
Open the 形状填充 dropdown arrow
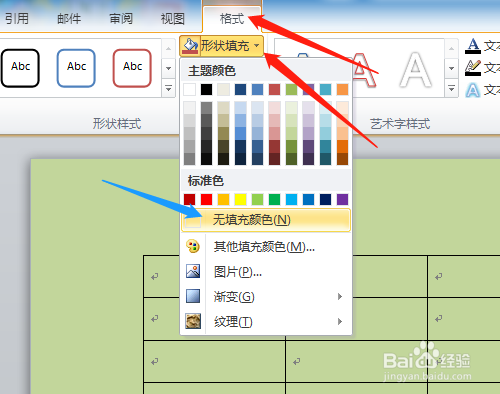click(x=257, y=46)
